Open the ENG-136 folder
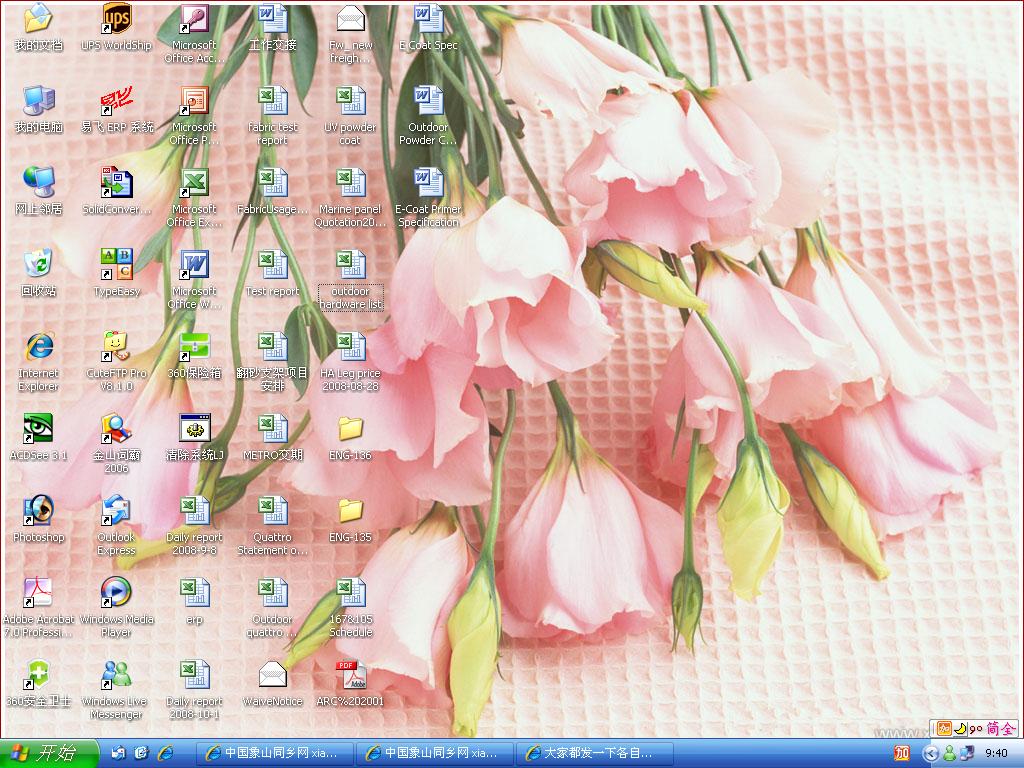 pos(351,437)
